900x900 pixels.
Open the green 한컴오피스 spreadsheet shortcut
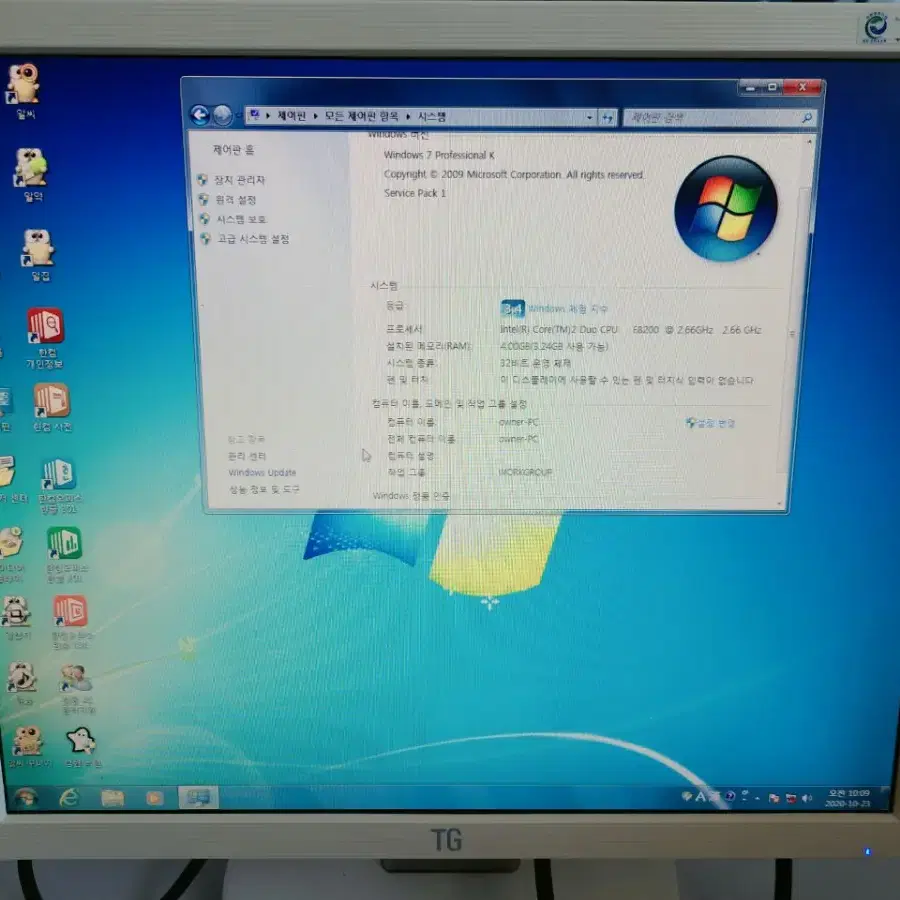[x=65, y=554]
